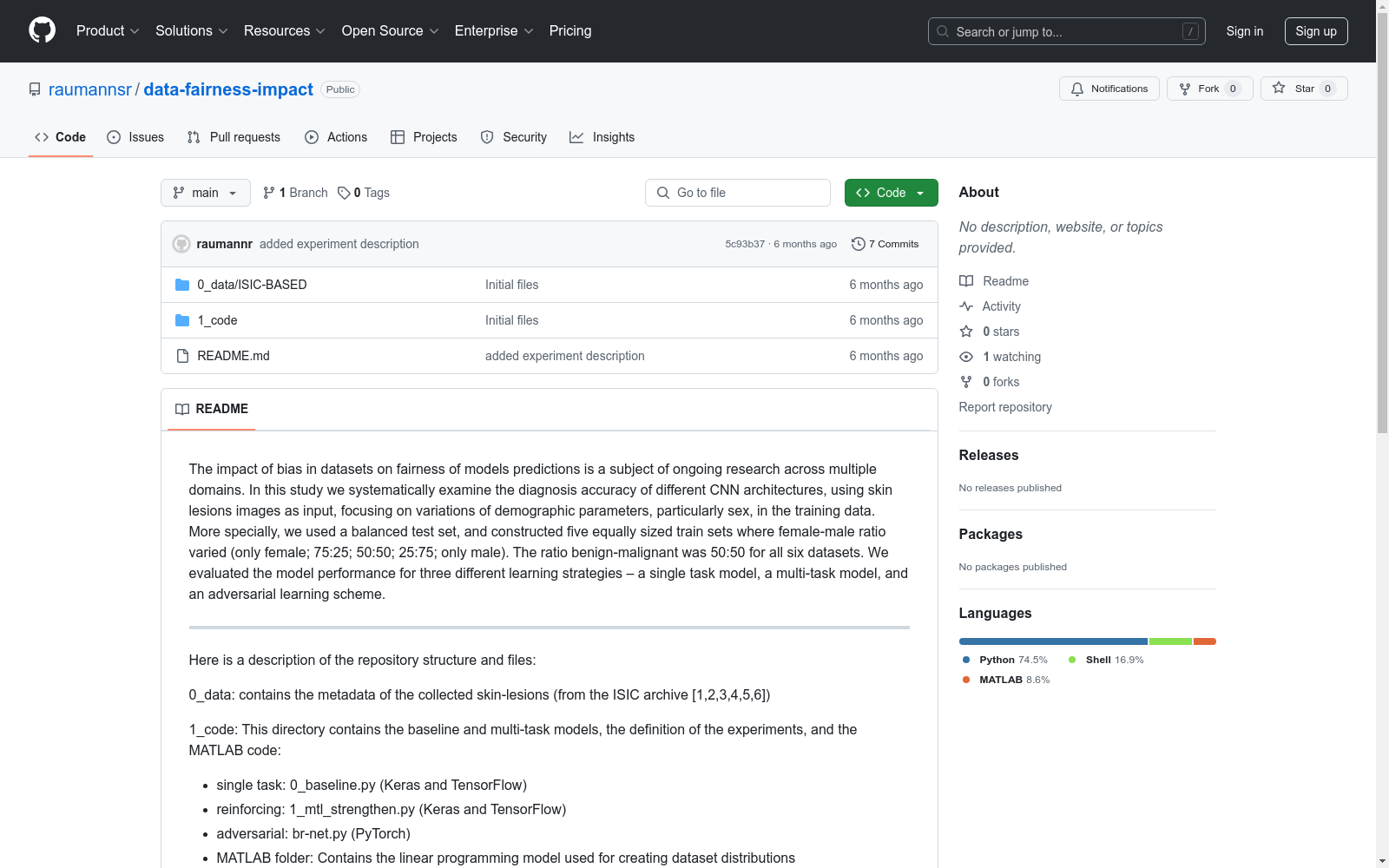Open the Activity page link

pos(1001,306)
